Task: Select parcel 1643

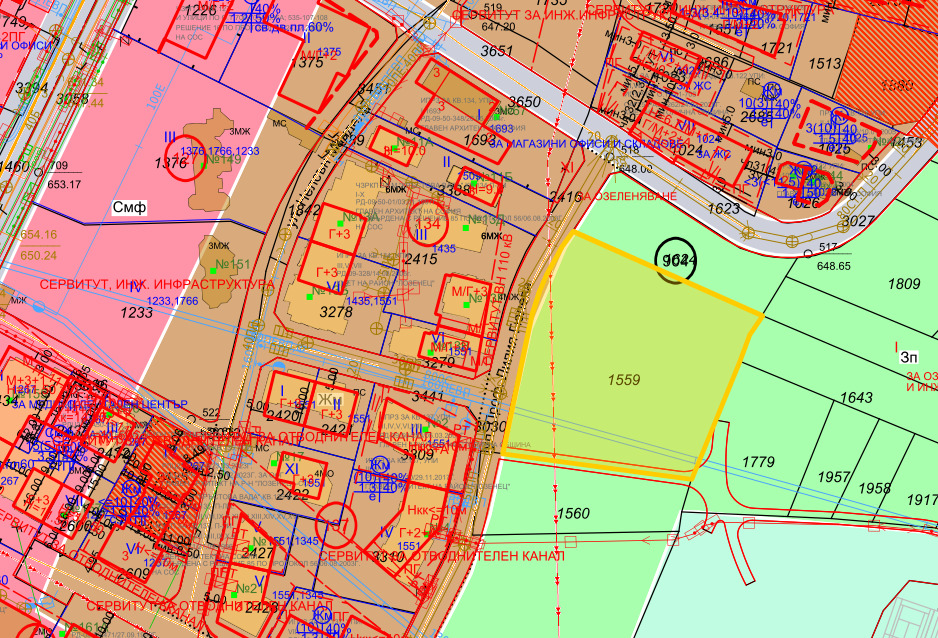Action: pos(855,397)
